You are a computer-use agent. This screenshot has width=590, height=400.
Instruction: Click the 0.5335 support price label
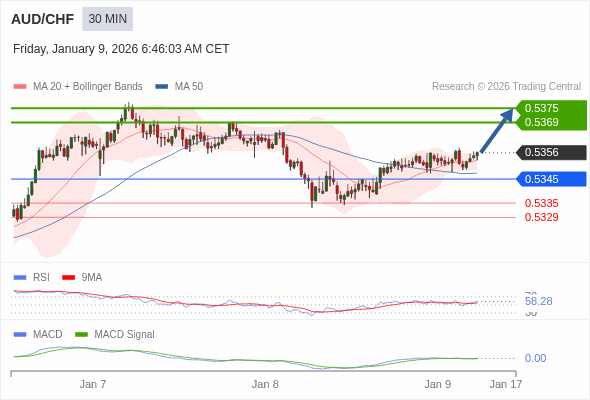[x=541, y=203]
